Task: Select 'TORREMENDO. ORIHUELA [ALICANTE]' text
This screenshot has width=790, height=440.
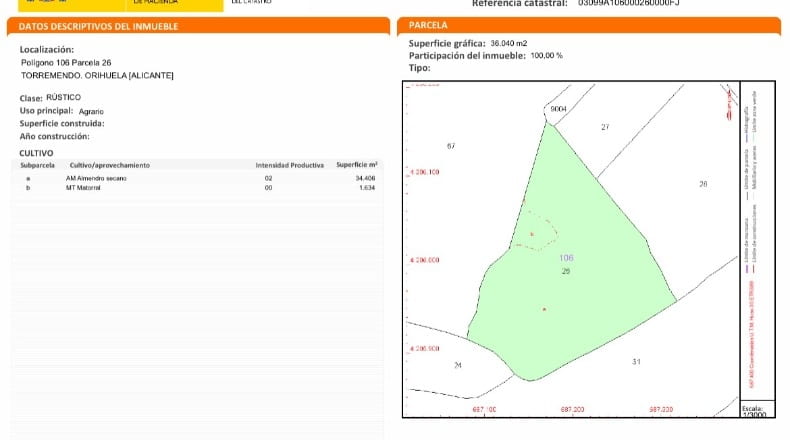Action: (97, 76)
